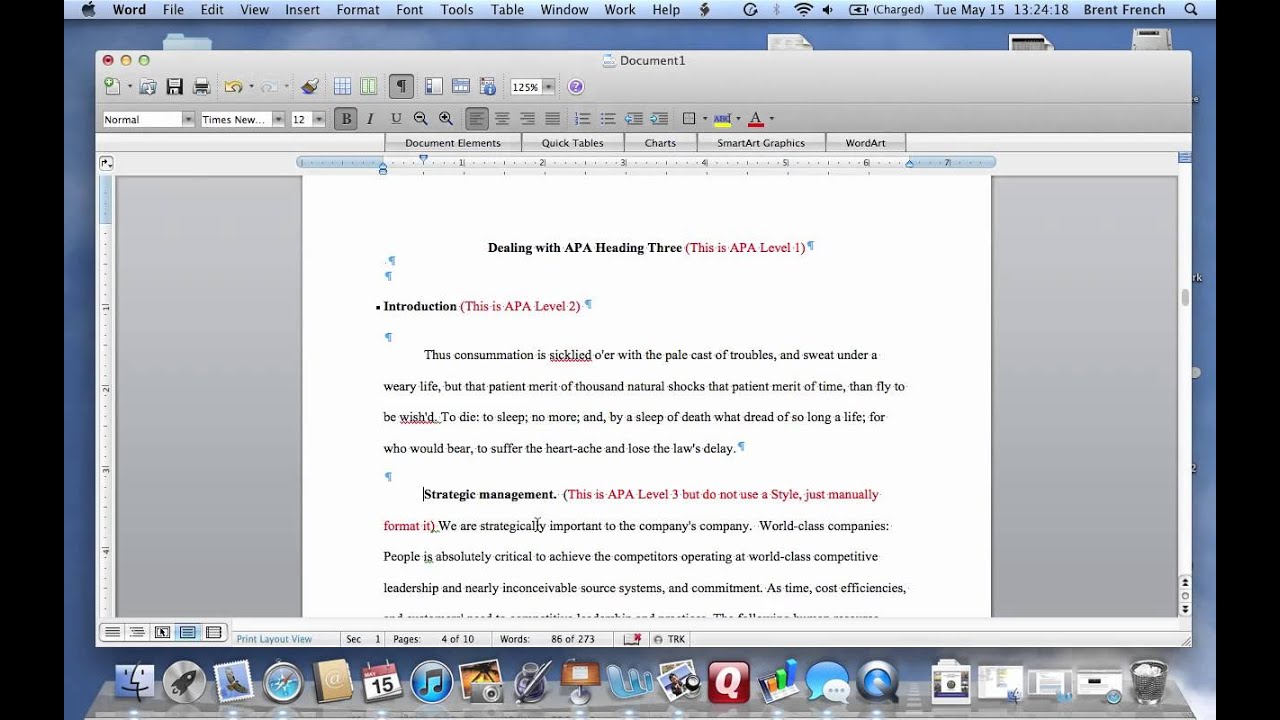Click the Open document toolbar icon
The width and height of the screenshot is (1280, 720).
pyautogui.click(x=148, y=87)
